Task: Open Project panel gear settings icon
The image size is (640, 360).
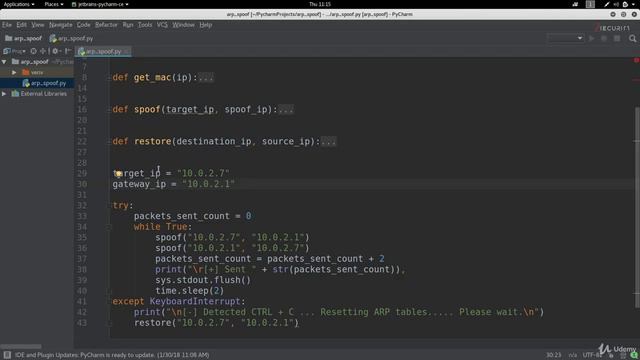Action: [55, 51]
